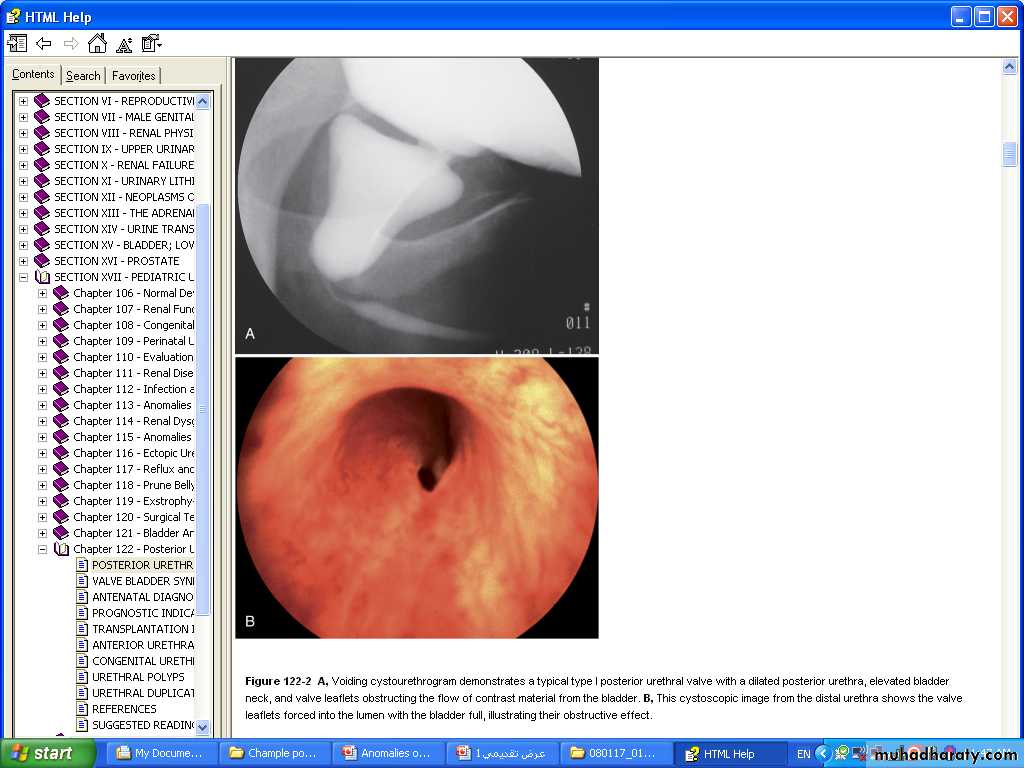The image size is (1024, 768).
Task: Expand Chapter 118 - Prune Belly node
Action: pyautogui.click(x=42, y=485)
